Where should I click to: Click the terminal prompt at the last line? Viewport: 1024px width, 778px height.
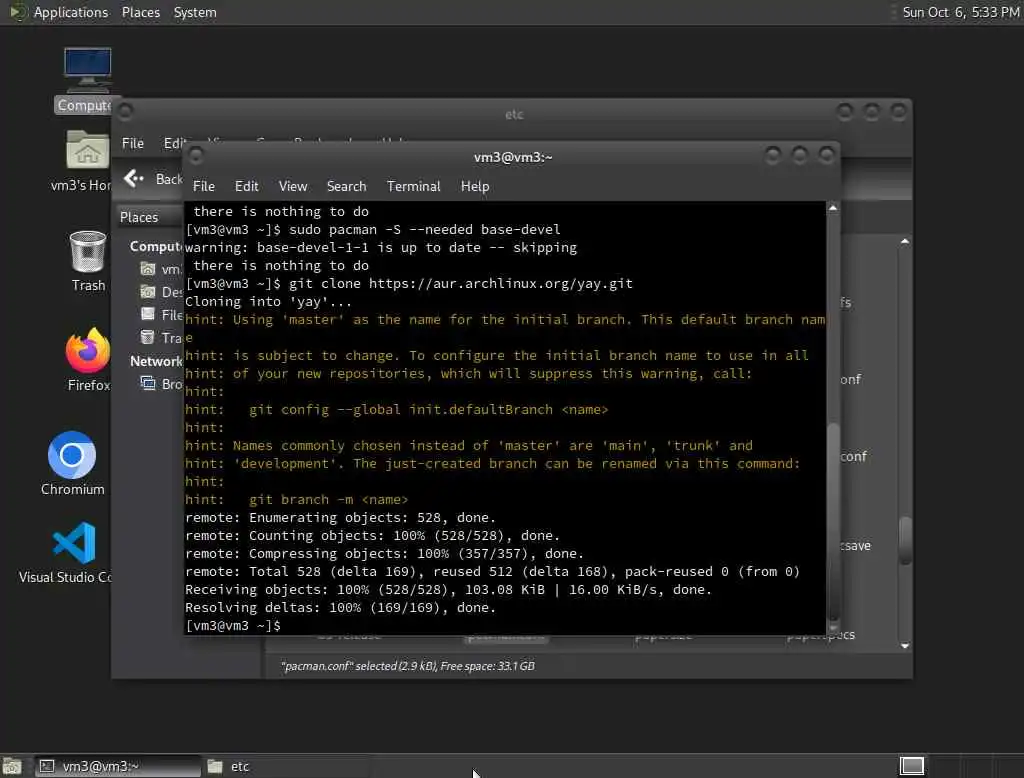[x=233, y=625]
